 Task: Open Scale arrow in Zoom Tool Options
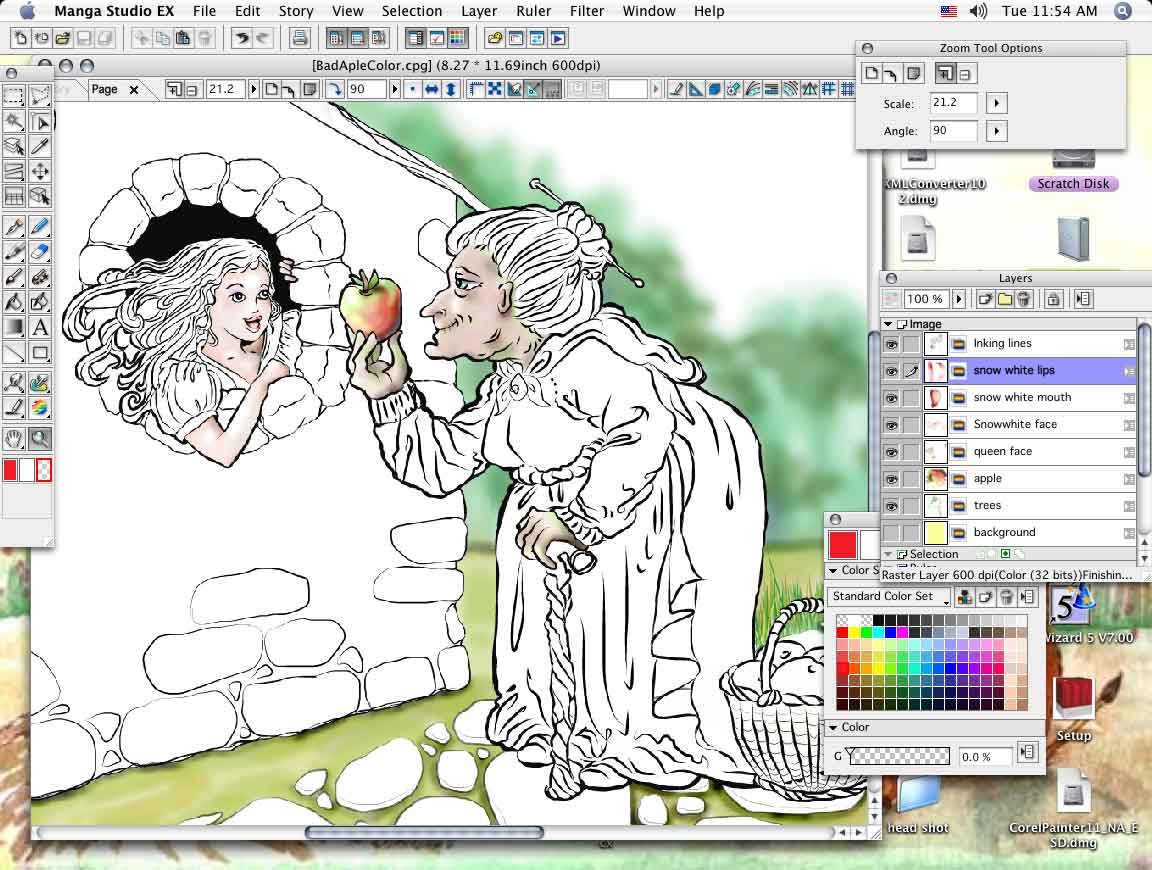click(x=996, y=104)
